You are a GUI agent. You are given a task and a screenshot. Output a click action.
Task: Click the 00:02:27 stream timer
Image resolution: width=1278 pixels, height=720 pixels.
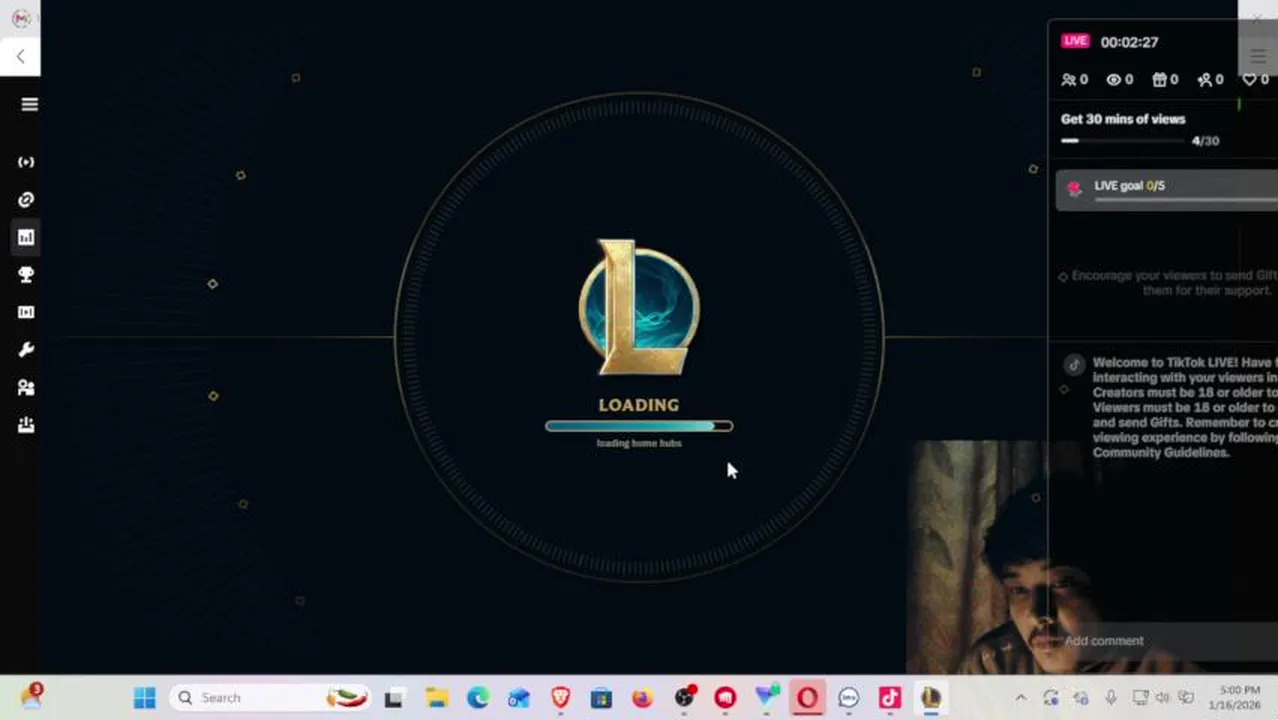point(1129,42)
